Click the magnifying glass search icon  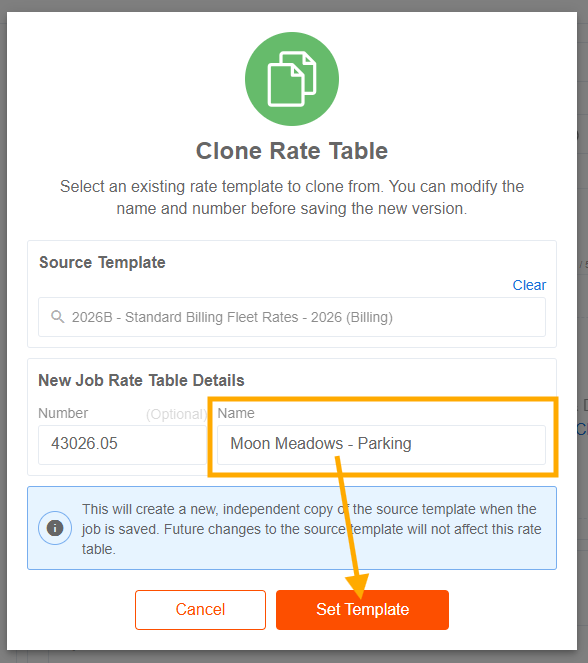[x=57, y=317]
